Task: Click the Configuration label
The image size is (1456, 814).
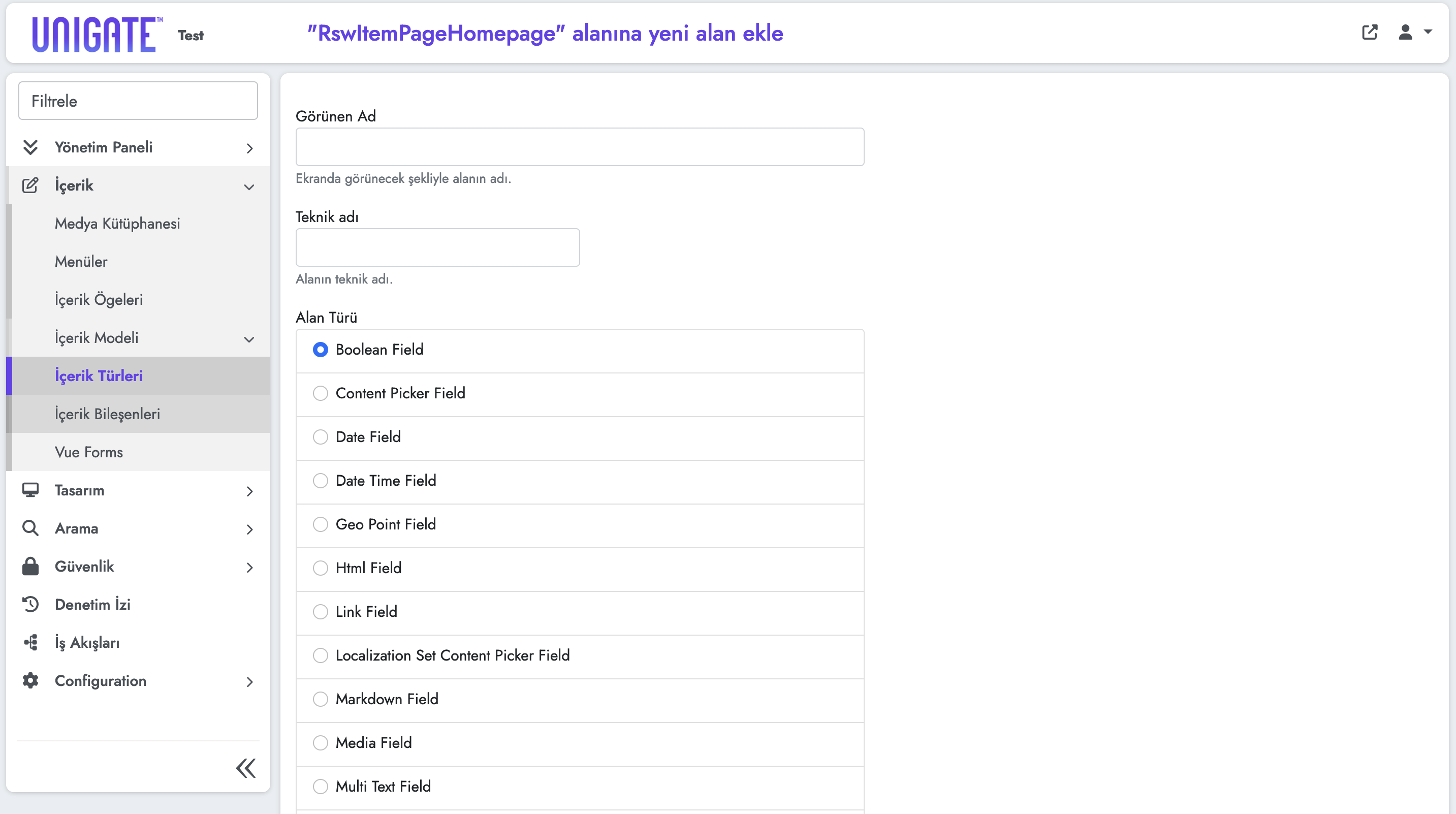Action: coord(101,680)
